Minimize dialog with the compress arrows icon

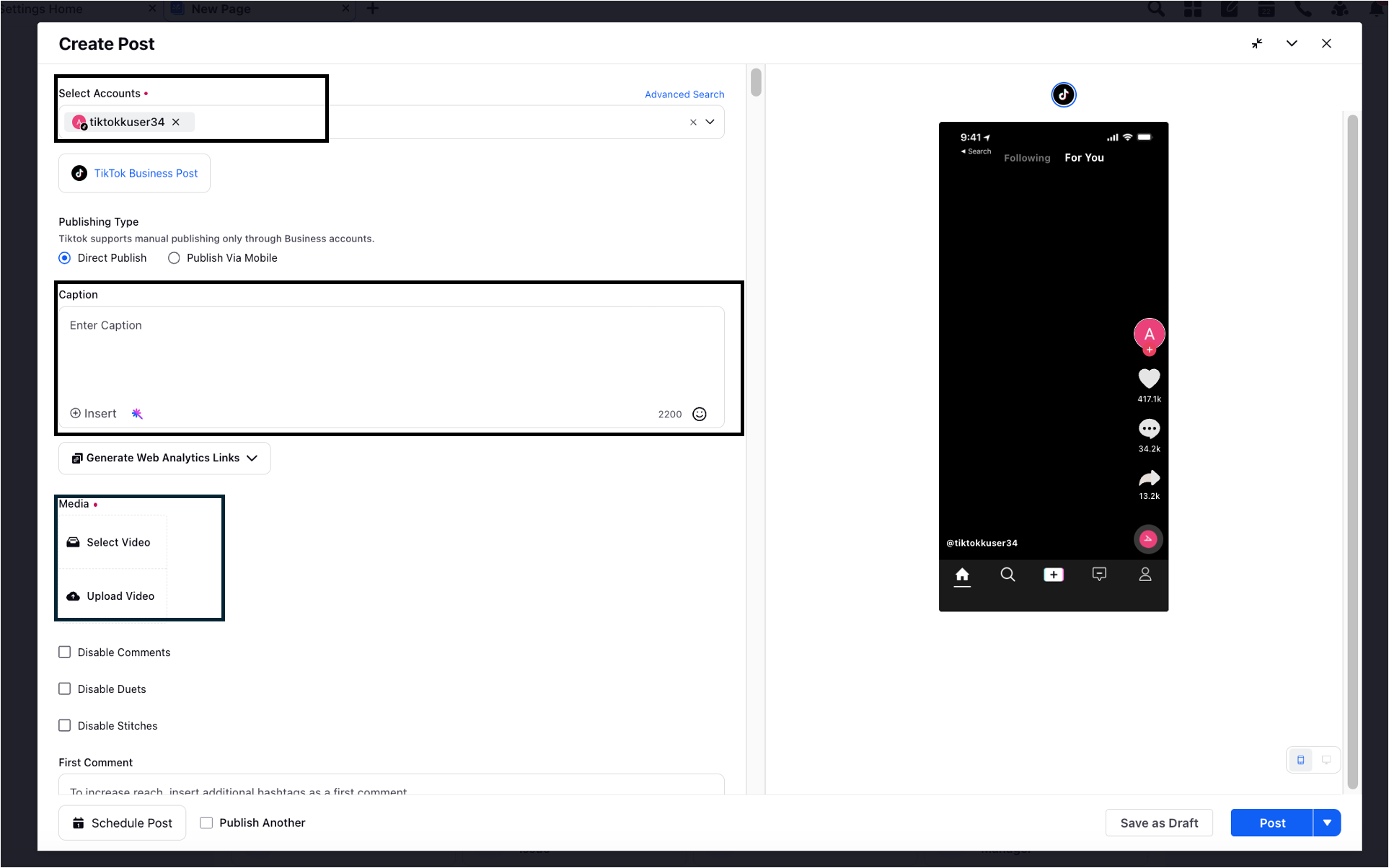point(1257,43)
